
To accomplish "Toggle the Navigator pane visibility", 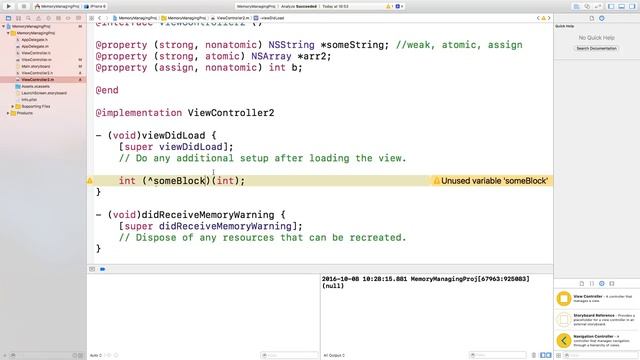I will coord(611,7).
